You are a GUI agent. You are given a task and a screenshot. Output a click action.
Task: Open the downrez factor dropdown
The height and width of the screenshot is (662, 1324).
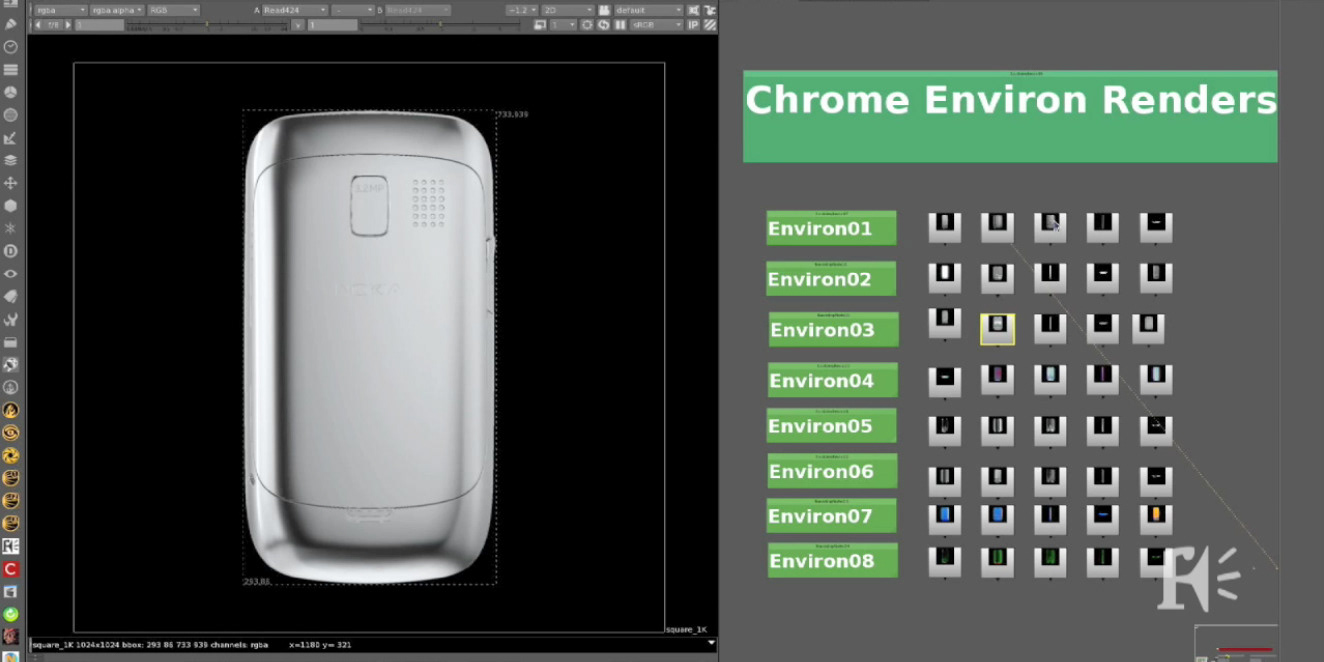tap(563, 24)
